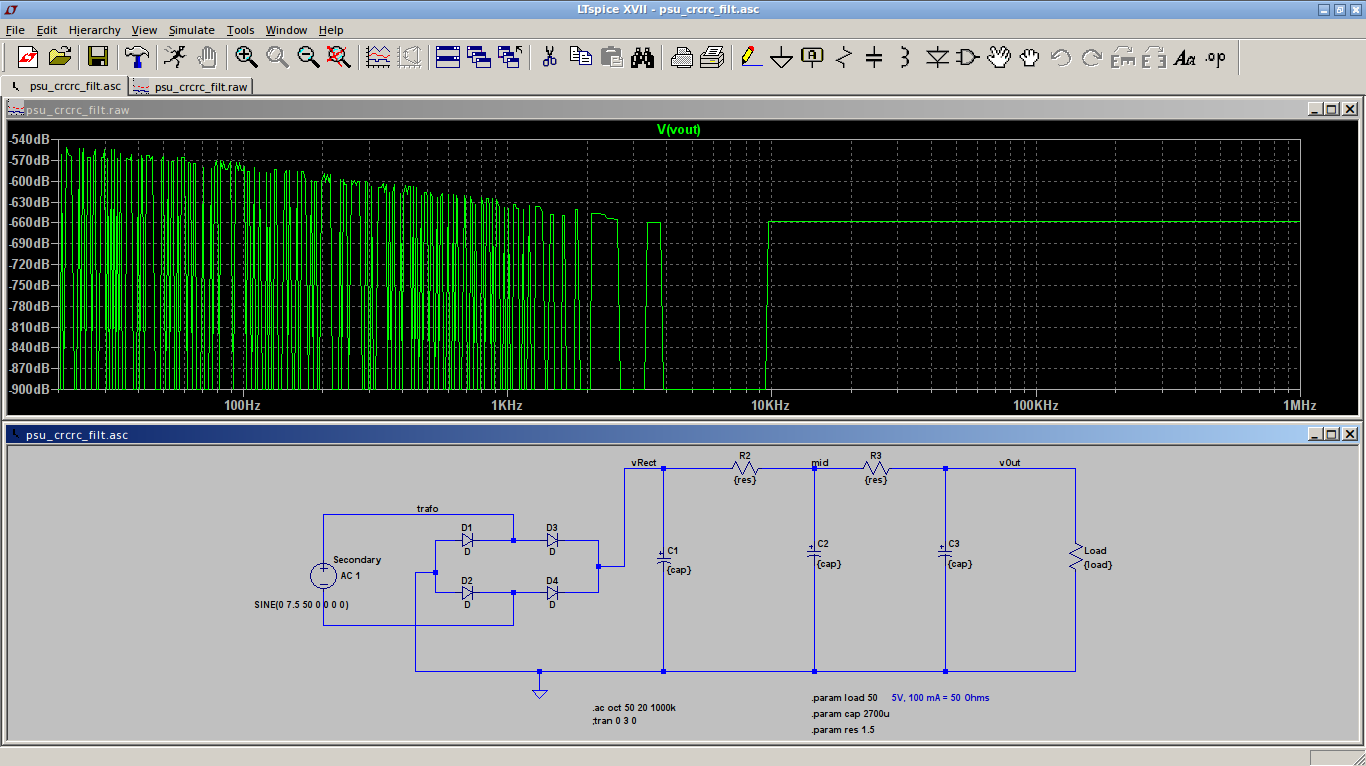Click the Pan magnifier icon
This screenshot has width=1366, height=766.
point(277,57)
